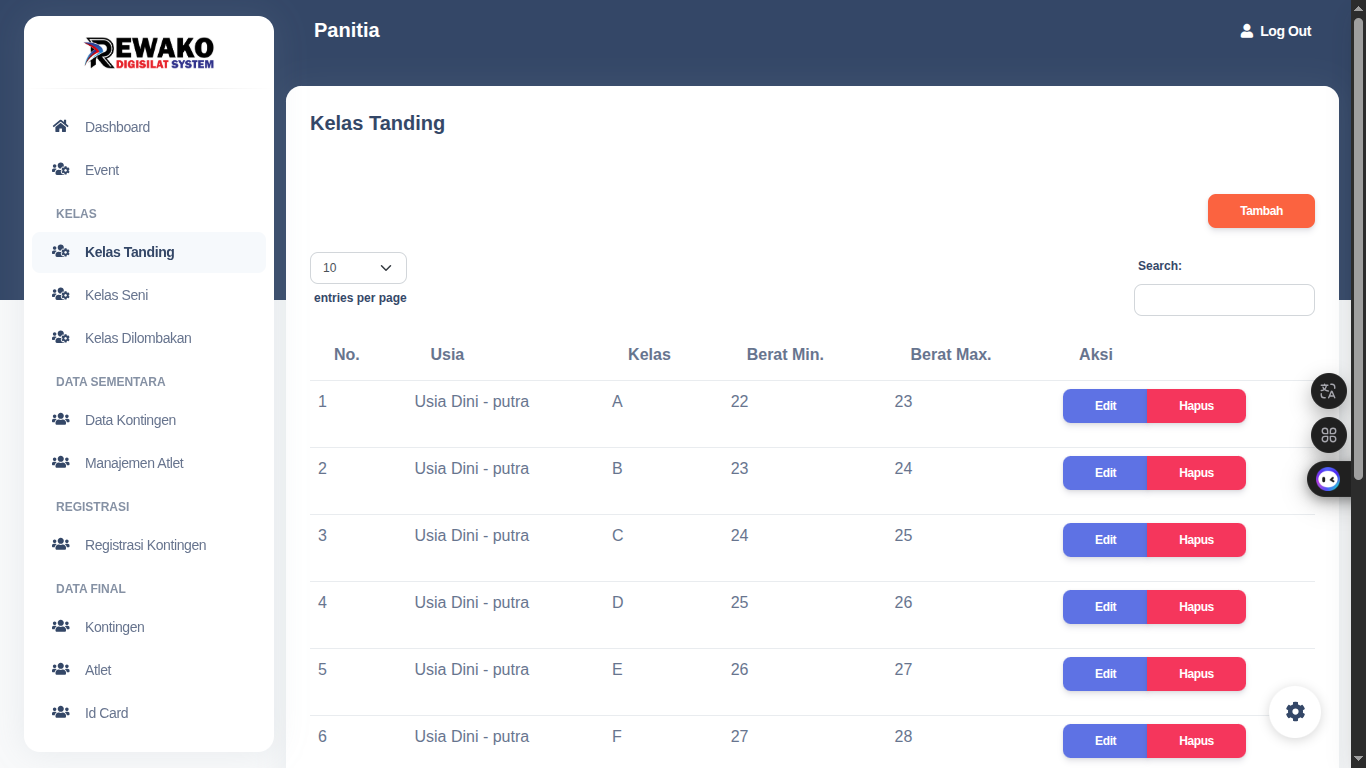Select Id Card in sidebar
This screenshot has height=768, width=1366.
coord(106,713)
